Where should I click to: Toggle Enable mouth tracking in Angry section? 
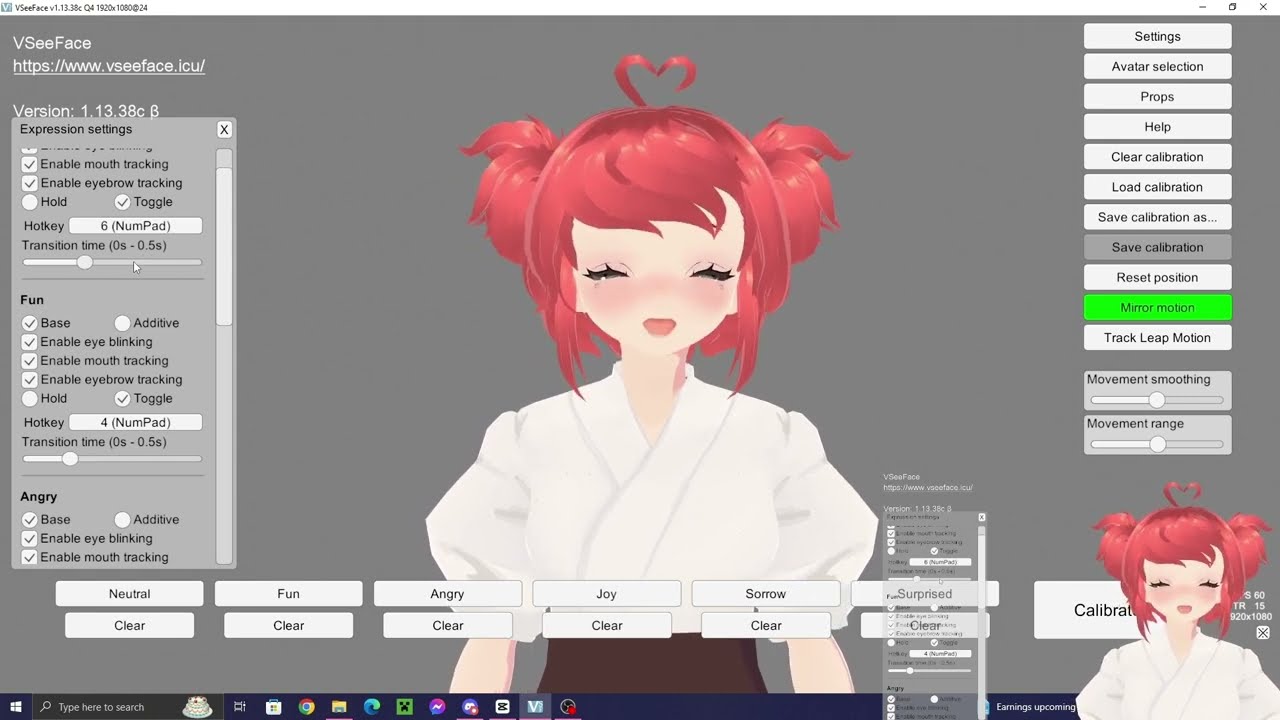[29, 558]
